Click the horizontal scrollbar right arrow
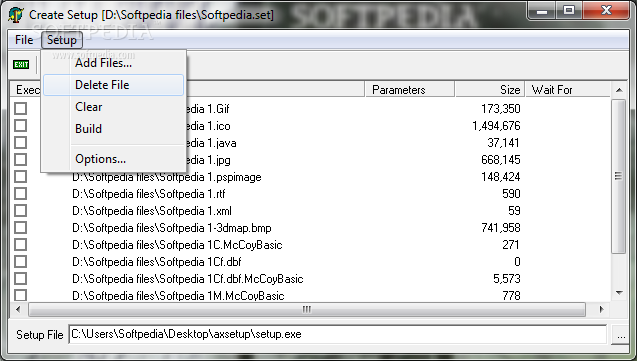This screenshot has width=637, height=361. point(602,309)
